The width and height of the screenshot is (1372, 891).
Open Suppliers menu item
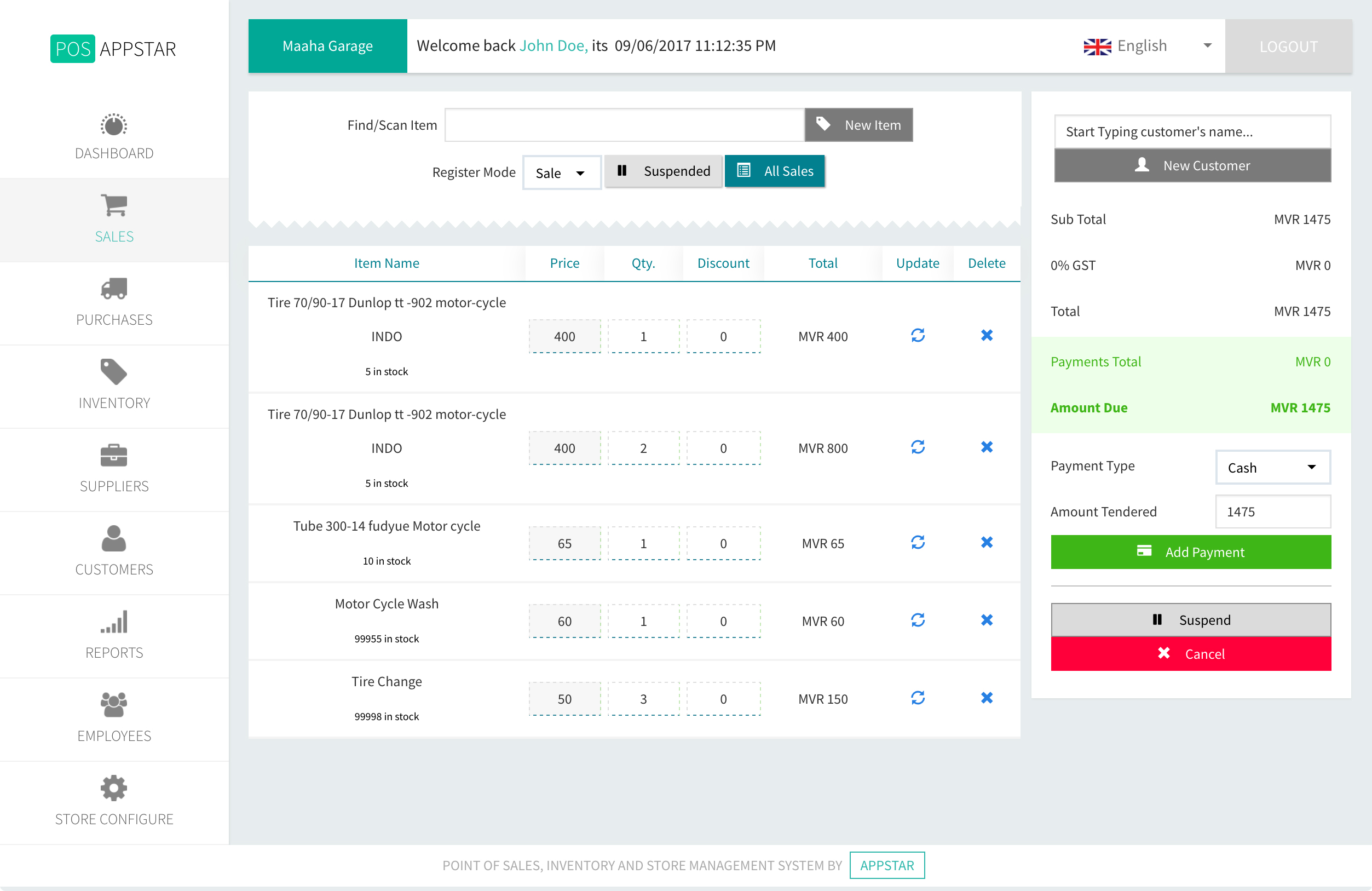pos(113,468)
